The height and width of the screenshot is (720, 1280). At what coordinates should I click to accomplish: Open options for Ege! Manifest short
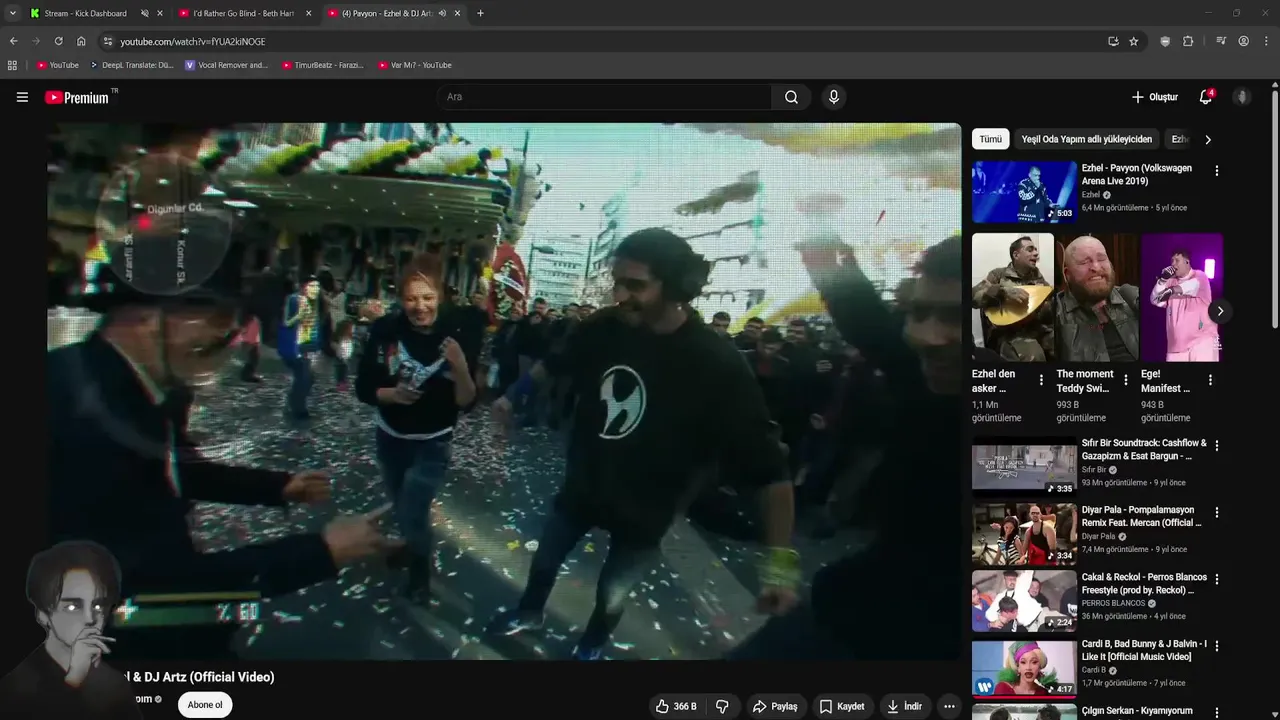click(1210, 380)
